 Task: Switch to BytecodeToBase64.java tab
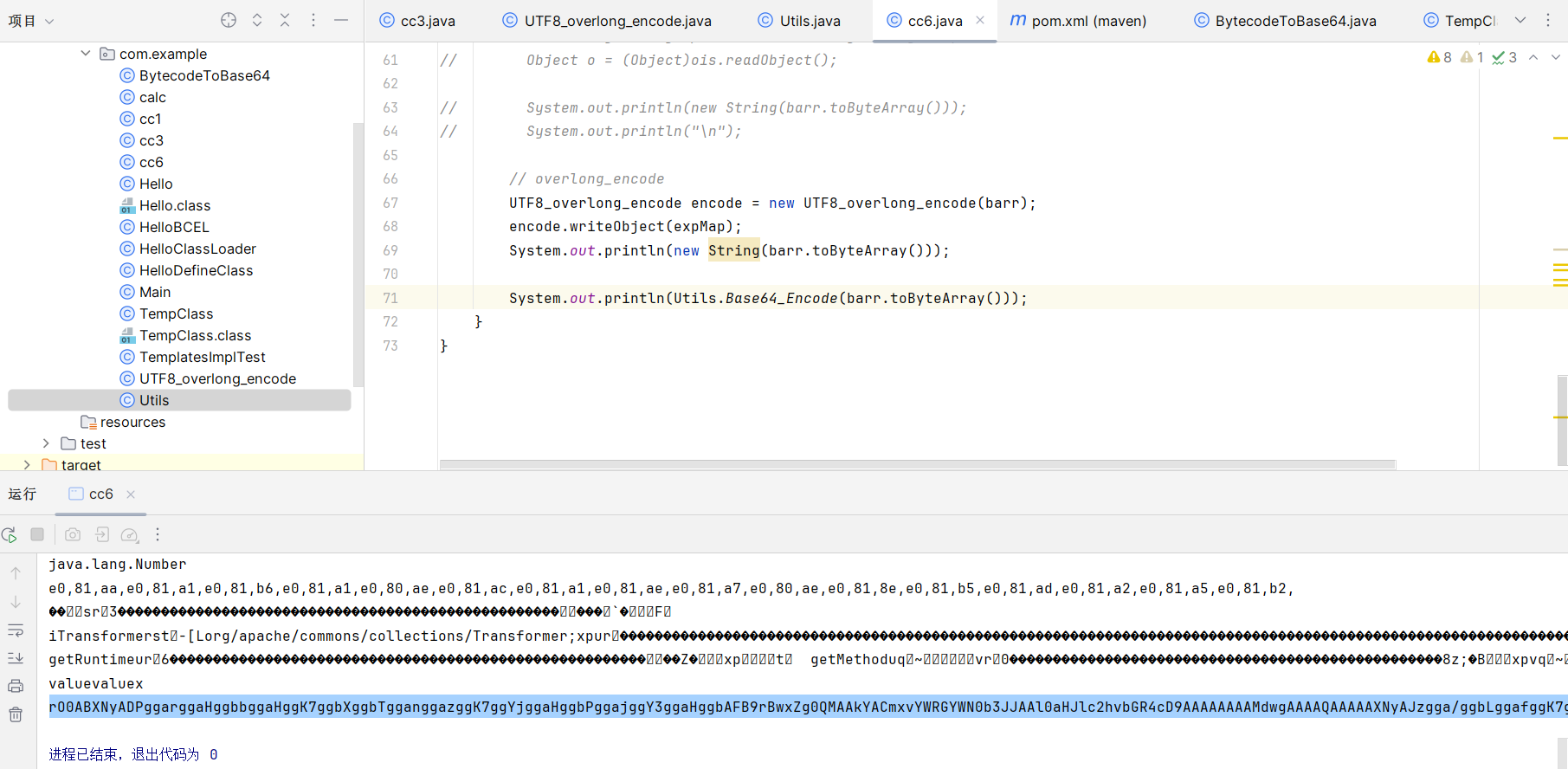pyautogui.click(x=1286, y=21)
